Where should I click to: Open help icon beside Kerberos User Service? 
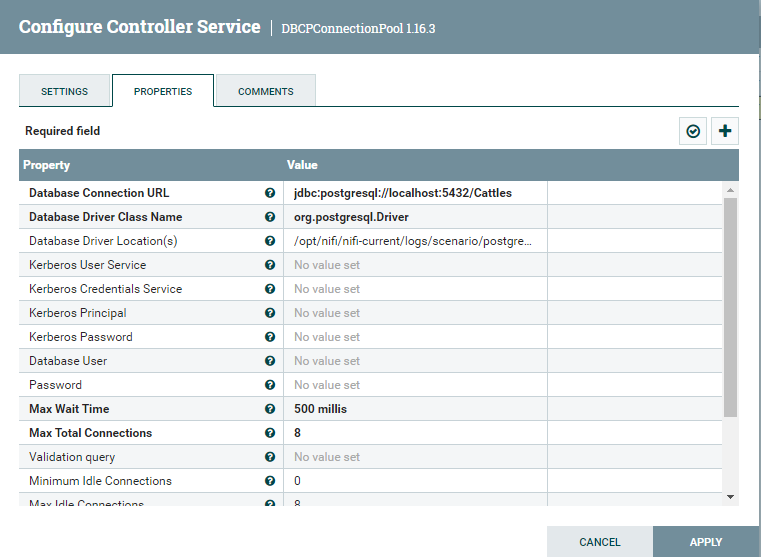click(270, 265)
